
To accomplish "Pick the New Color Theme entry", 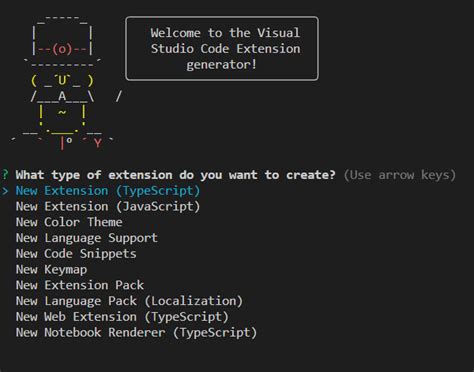I will point(69,222).
